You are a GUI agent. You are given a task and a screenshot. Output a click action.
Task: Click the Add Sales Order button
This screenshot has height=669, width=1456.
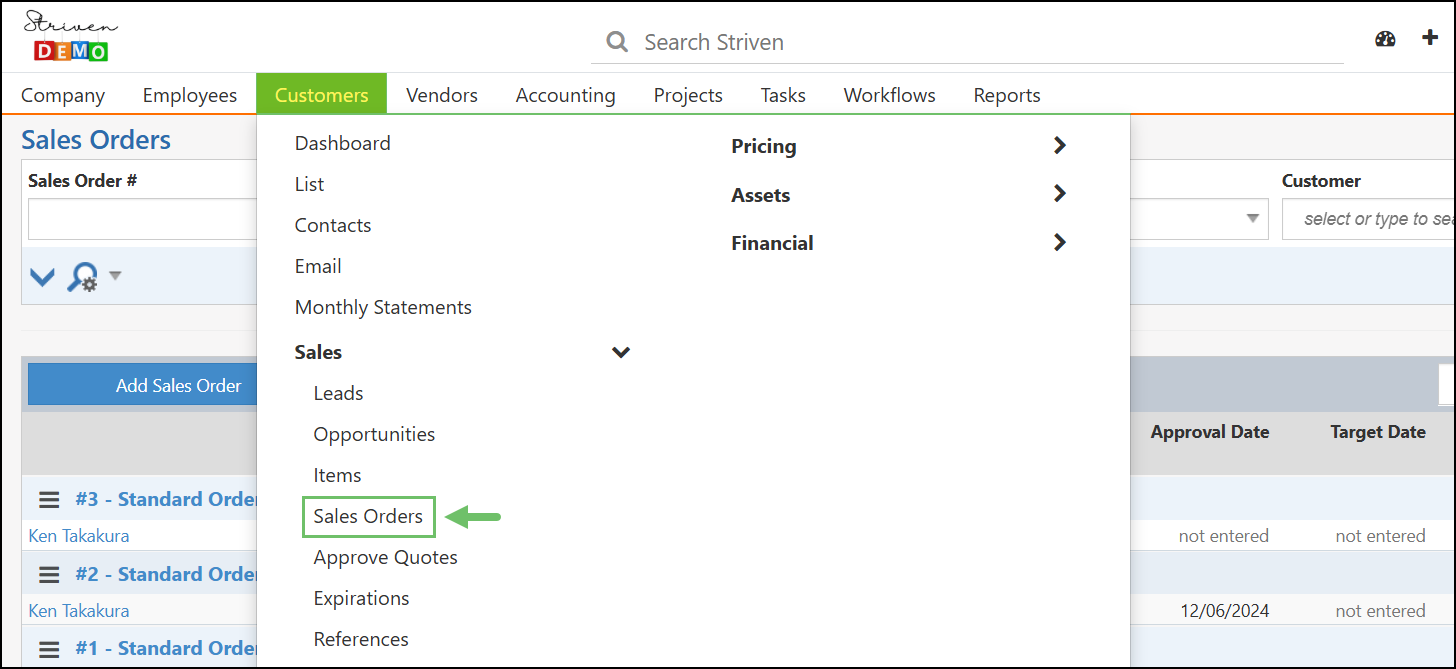142,385
